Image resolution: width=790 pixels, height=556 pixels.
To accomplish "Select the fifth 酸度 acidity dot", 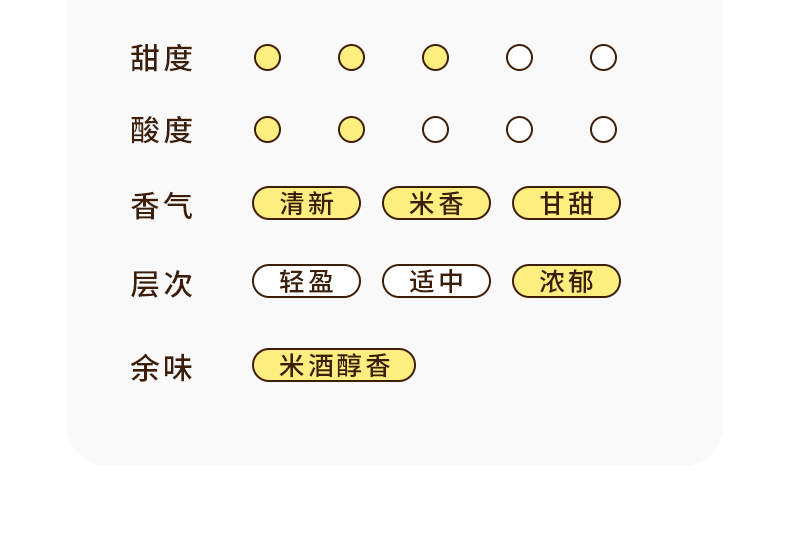I will (x=603, y=130).
